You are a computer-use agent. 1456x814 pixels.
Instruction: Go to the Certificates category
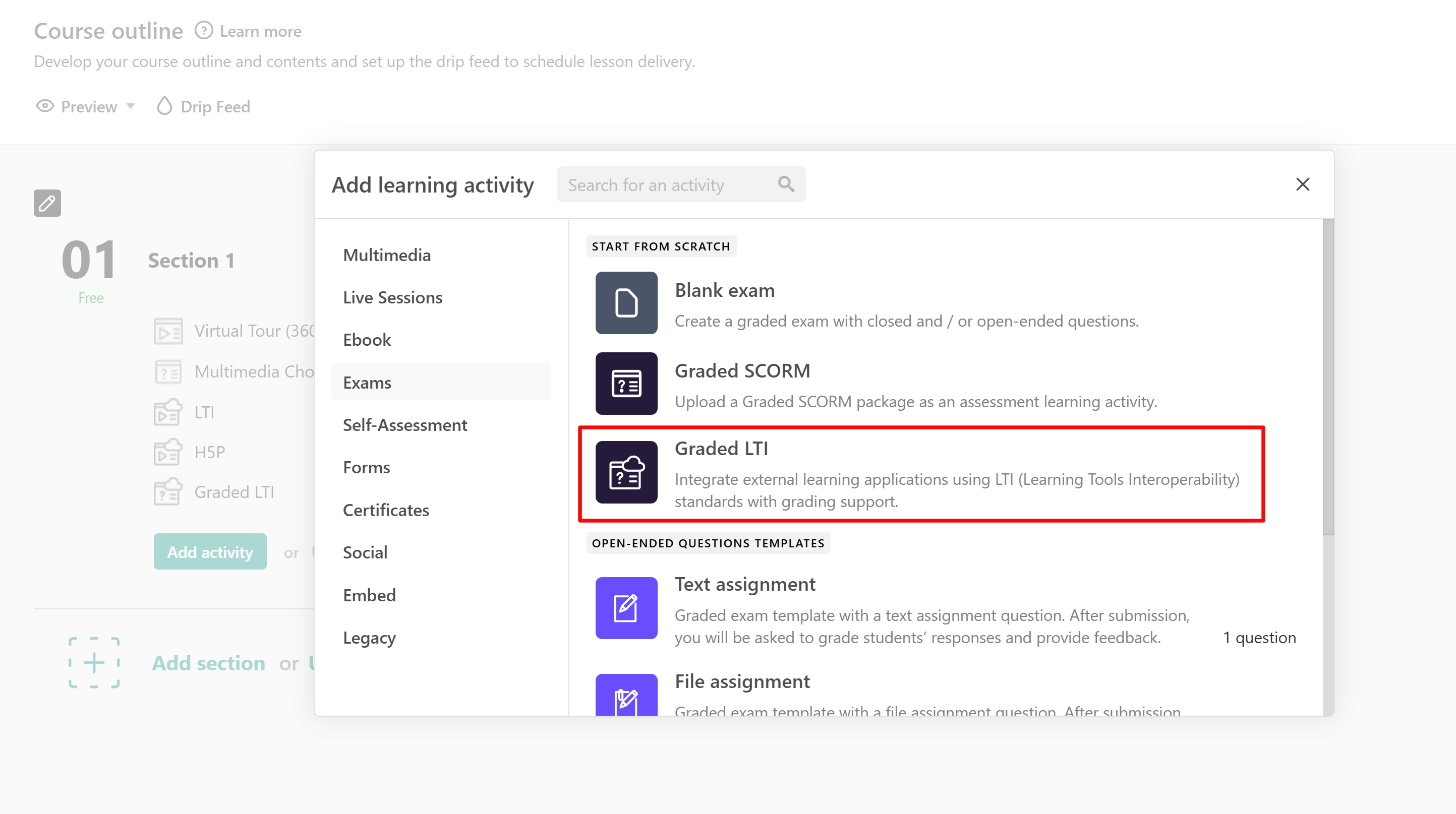[x=385, y=510]
